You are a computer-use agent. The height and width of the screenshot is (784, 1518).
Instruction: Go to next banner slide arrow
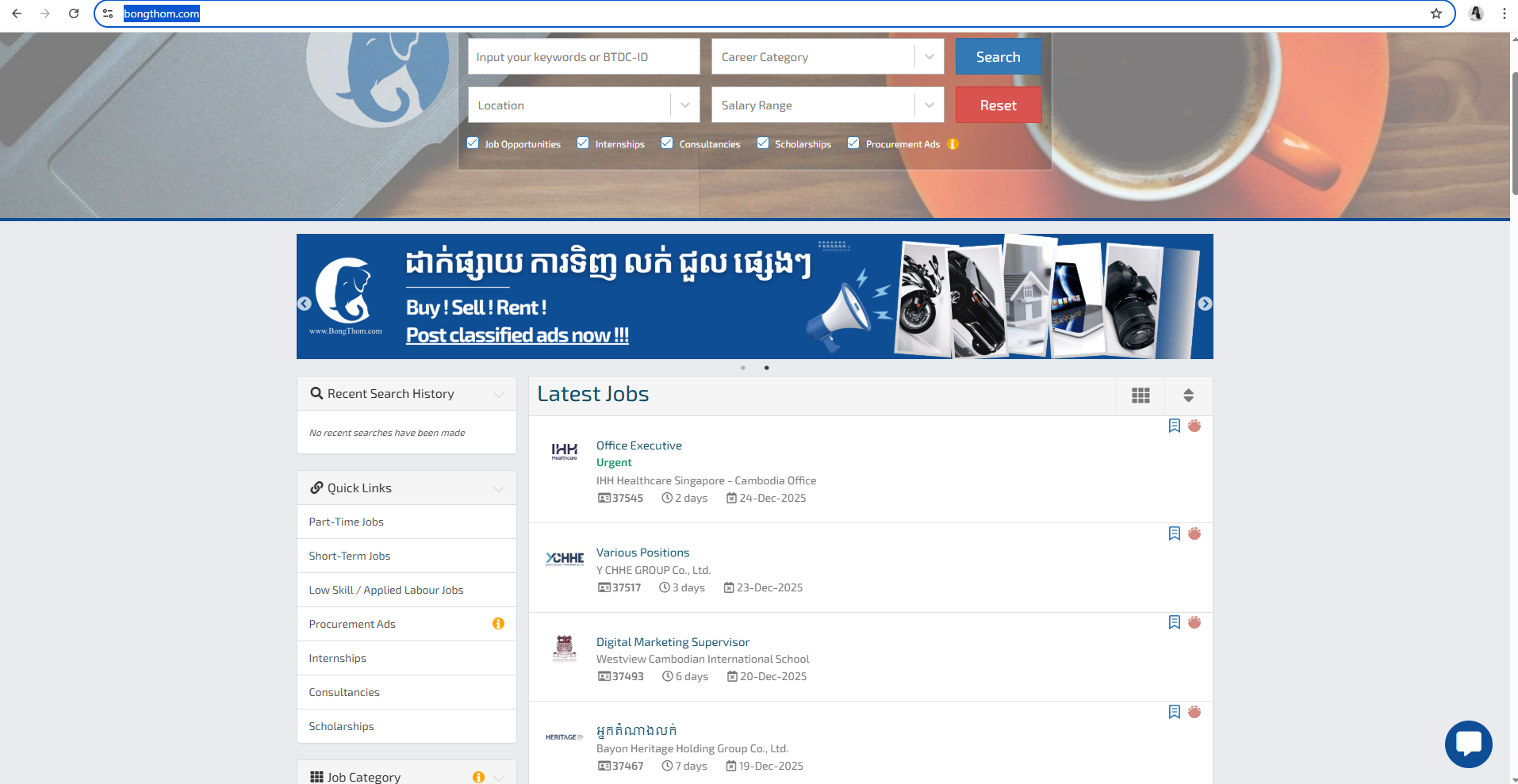coord(1205,304)
